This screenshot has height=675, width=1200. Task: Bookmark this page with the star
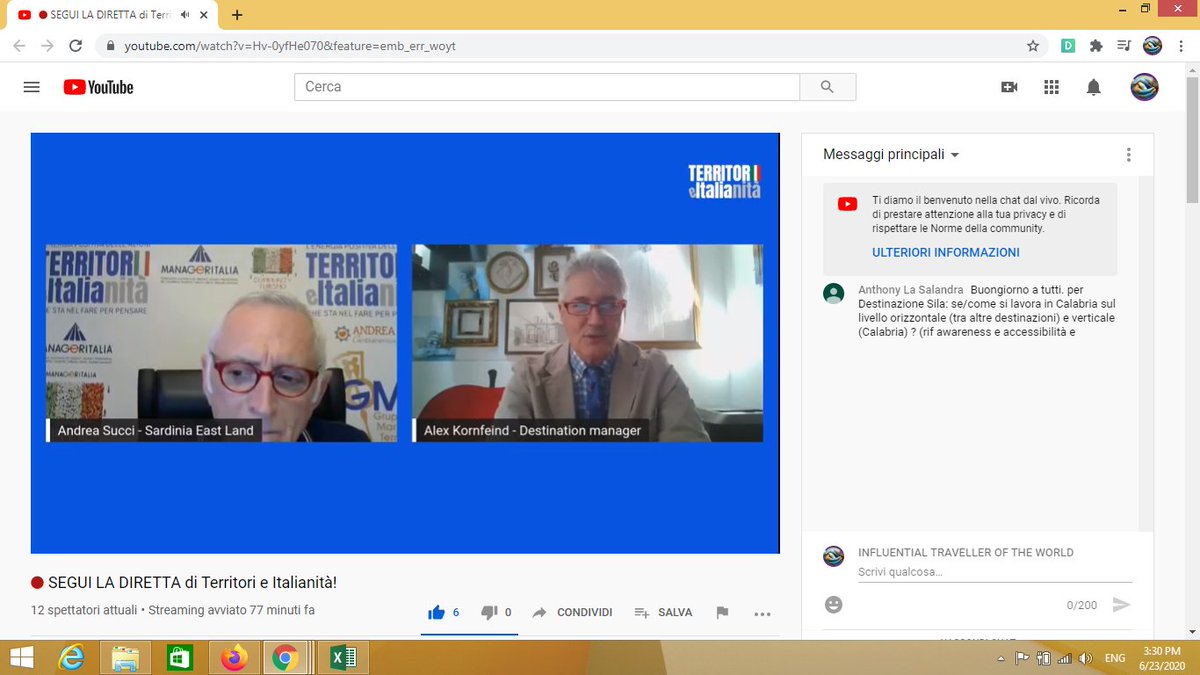1033,45
